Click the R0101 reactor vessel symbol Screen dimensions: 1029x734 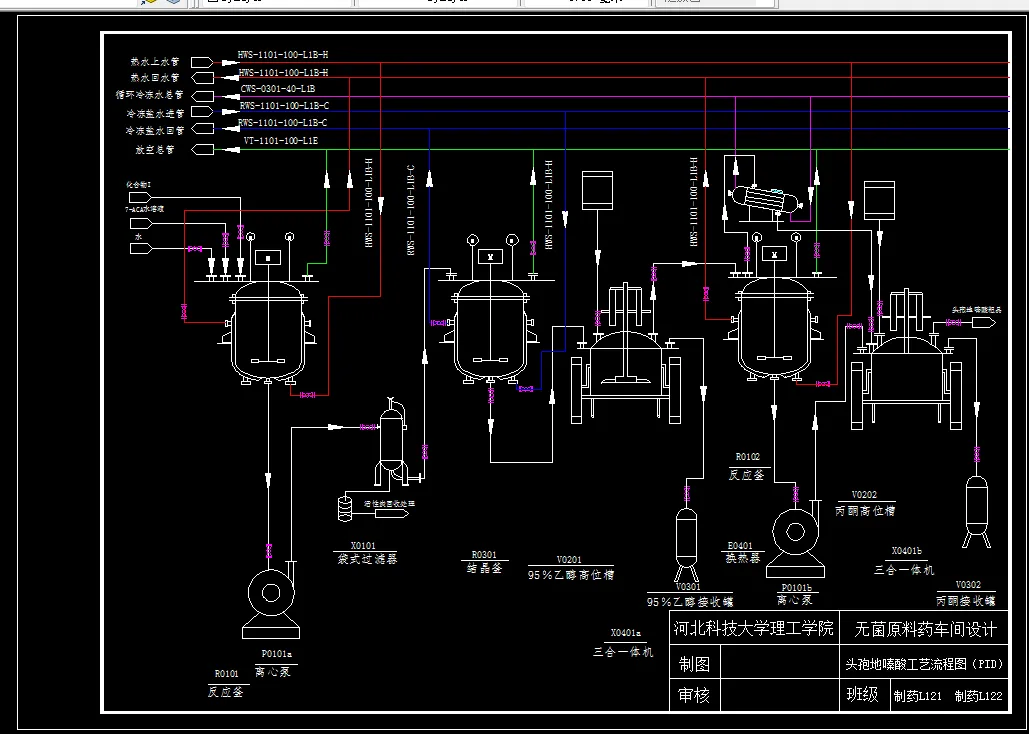click(x=268, y=334)
